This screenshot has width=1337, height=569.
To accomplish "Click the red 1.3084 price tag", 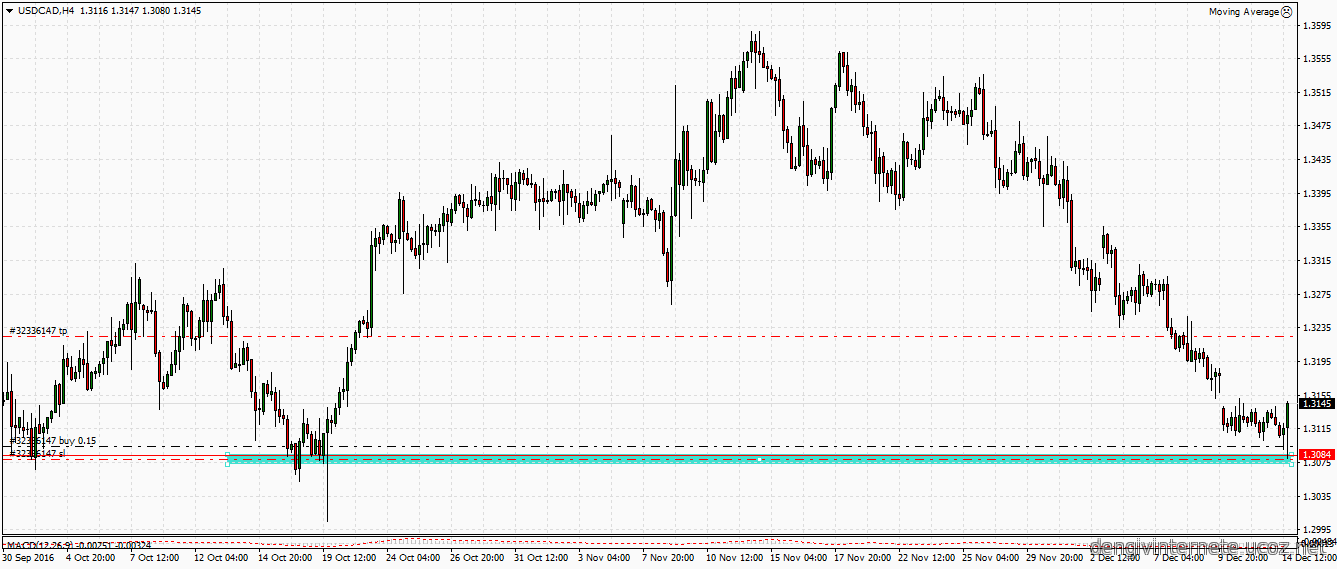I will coord(1316,455).
